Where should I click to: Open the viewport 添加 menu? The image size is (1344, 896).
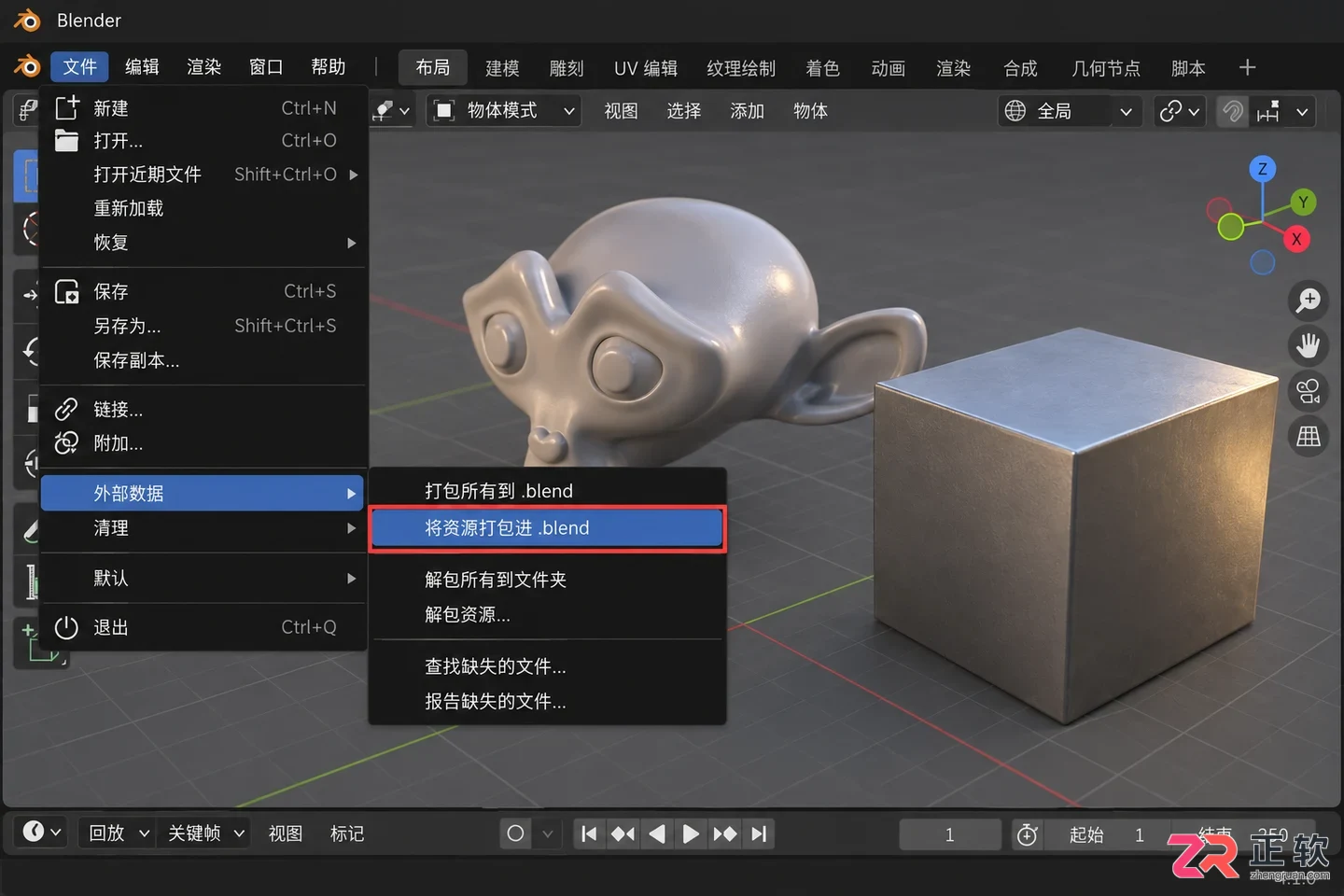[x=747, y=111]
